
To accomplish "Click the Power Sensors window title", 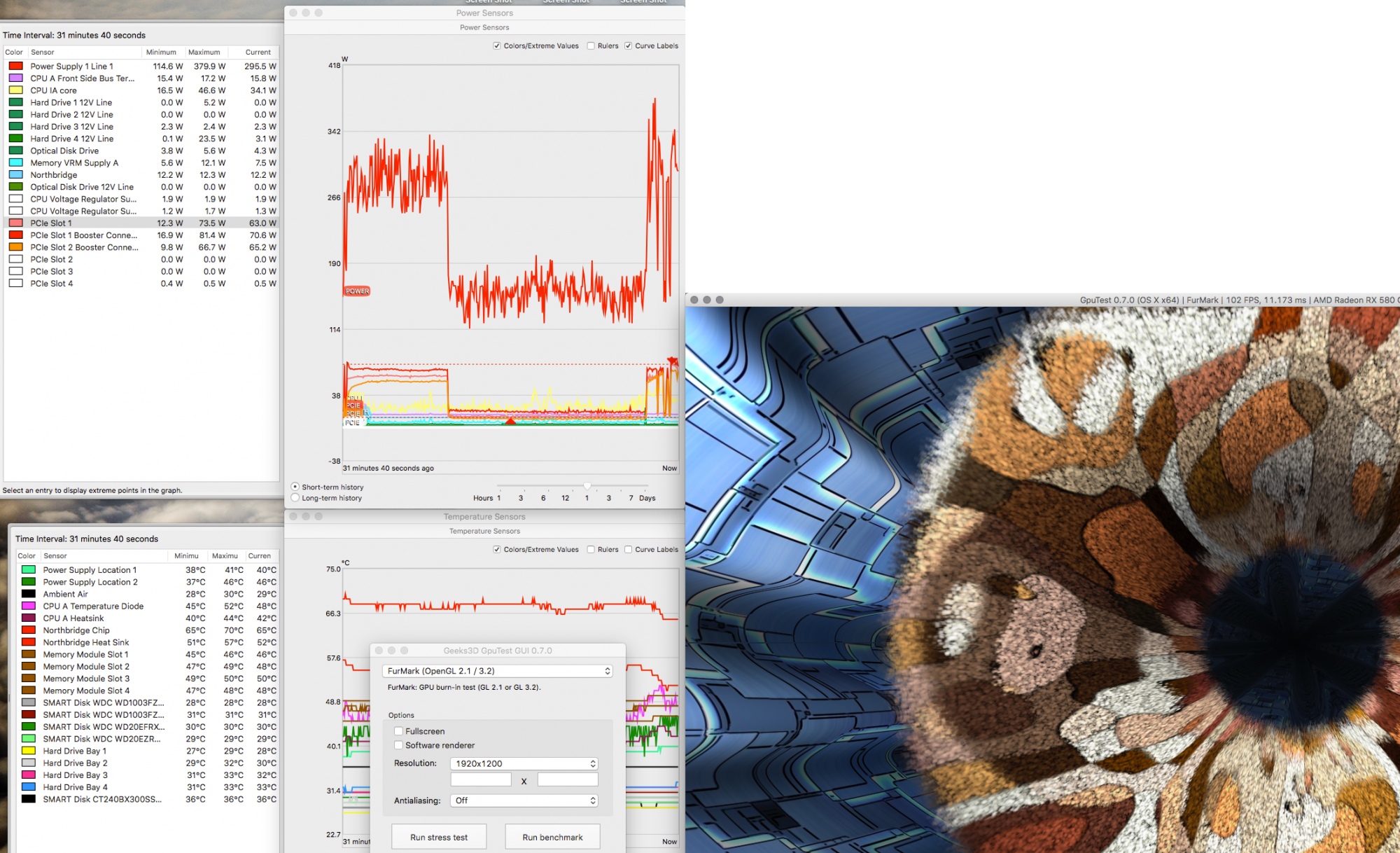I will (484, 13).
